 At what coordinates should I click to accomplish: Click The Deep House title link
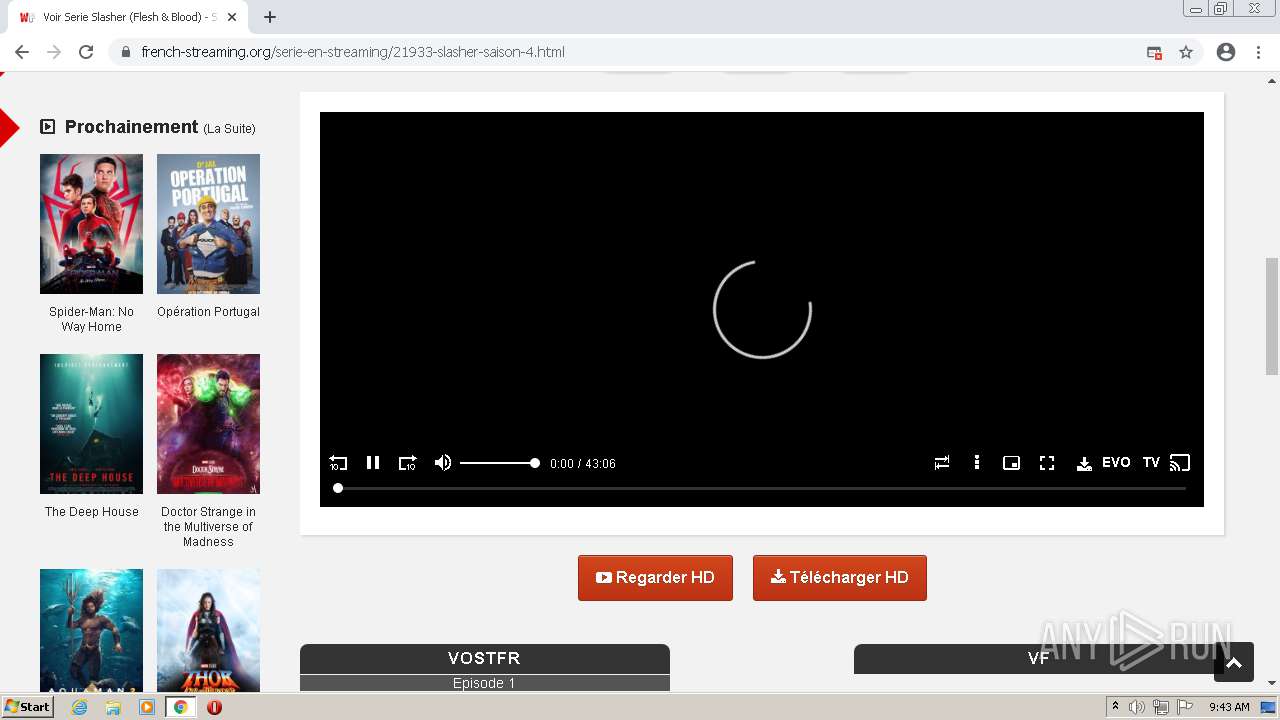[x=91, y=512]
